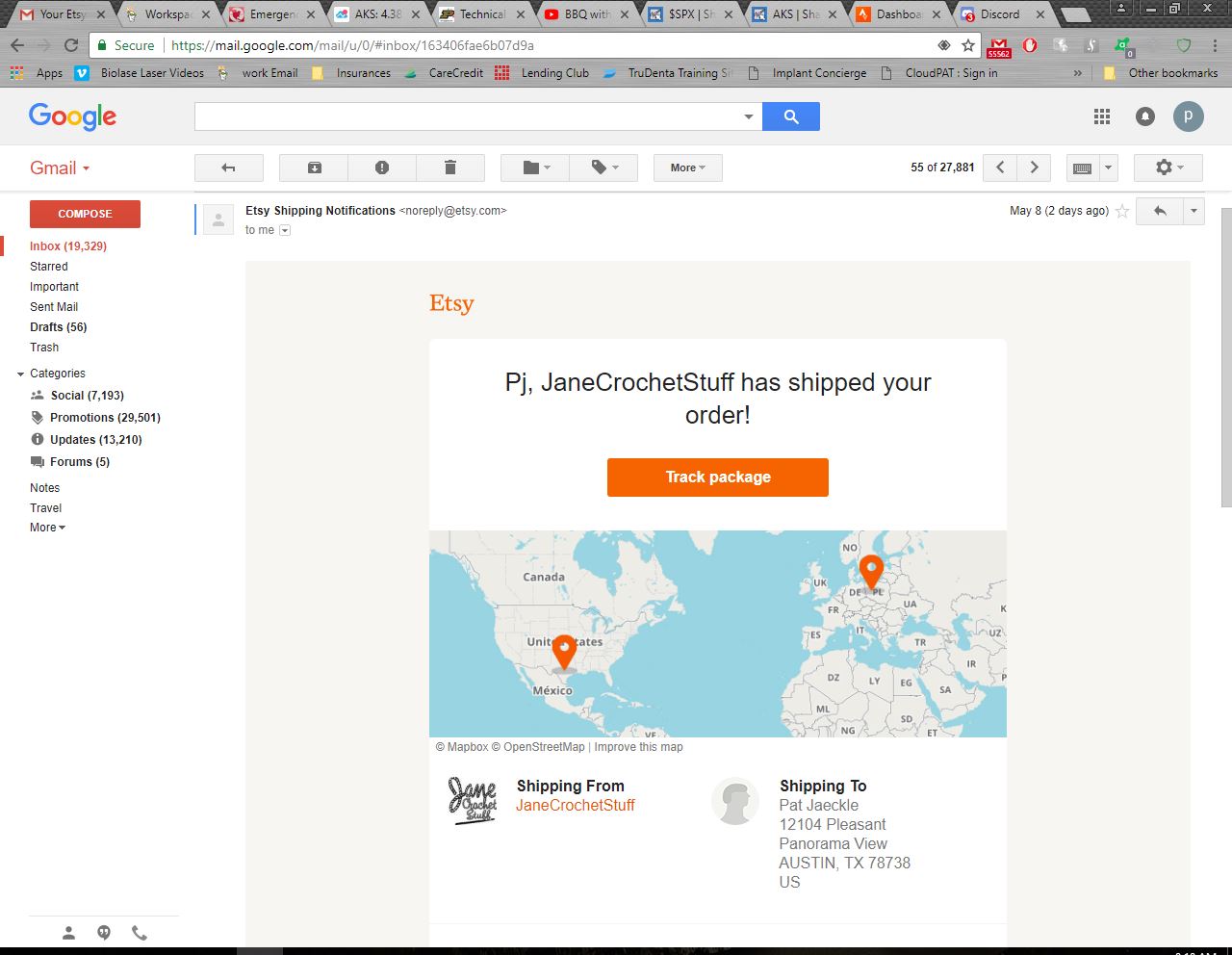Click the back to inbox arrow
Image resolution: width=1232 pixels, height=955 pixels.
[x=229, y=168]
